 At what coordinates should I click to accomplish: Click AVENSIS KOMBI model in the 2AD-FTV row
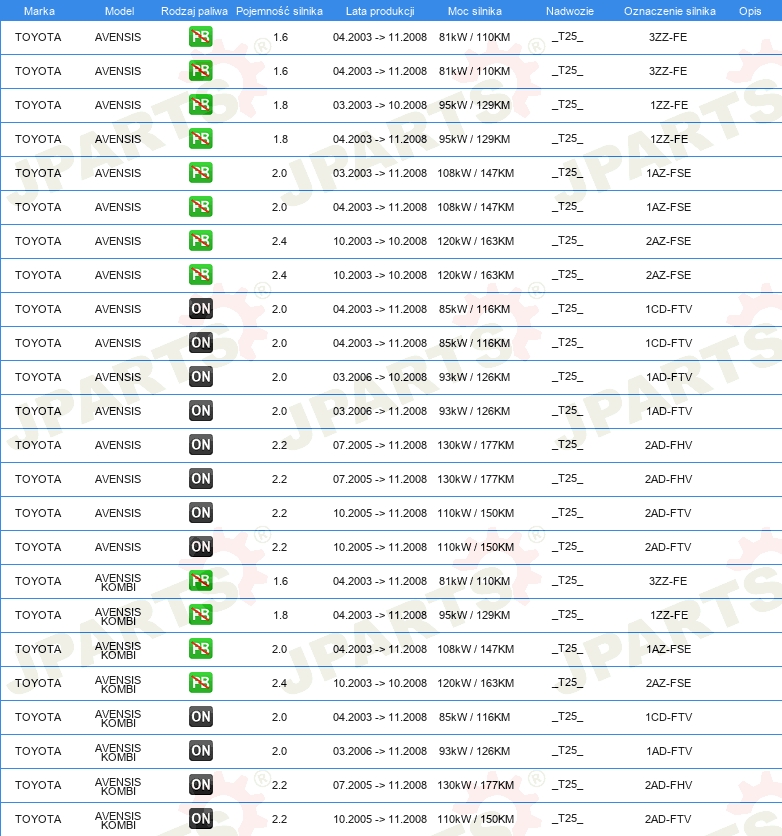(118, 820)
